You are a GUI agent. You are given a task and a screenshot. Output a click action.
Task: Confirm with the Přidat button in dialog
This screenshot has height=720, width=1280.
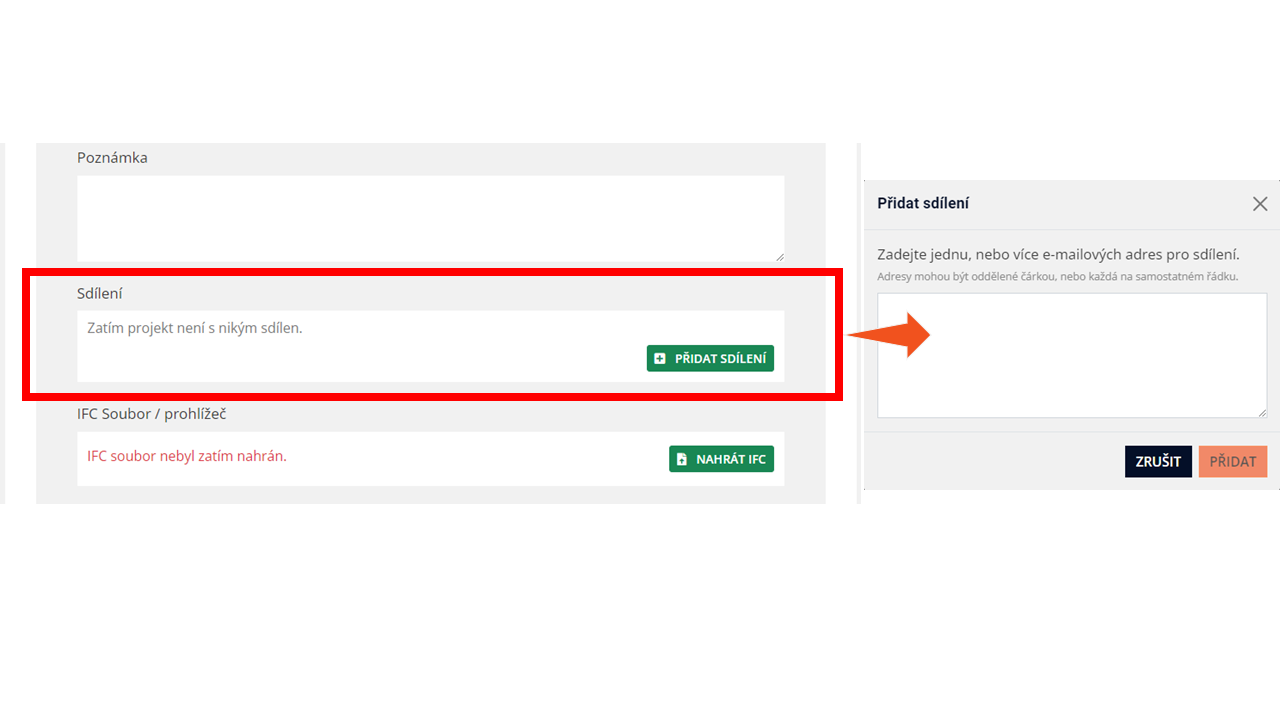[1233, 461]
